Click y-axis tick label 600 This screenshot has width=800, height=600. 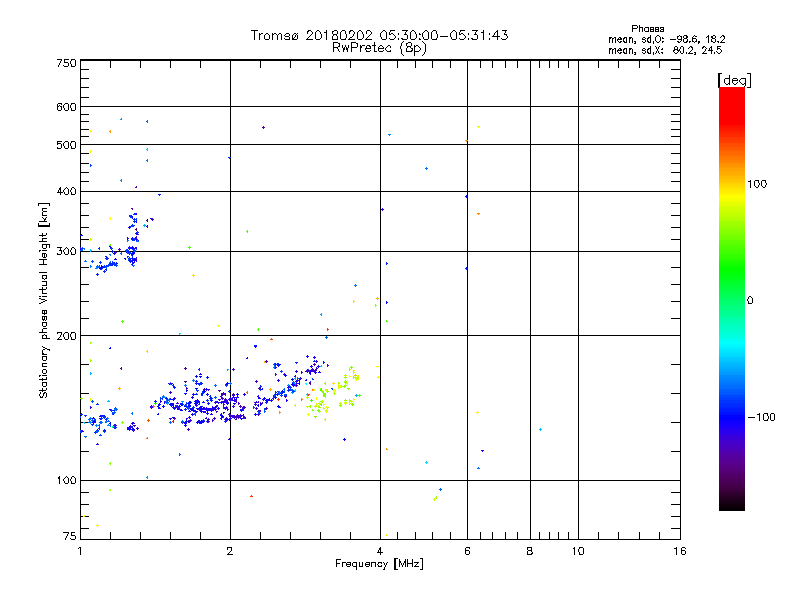tap(66, 107)
